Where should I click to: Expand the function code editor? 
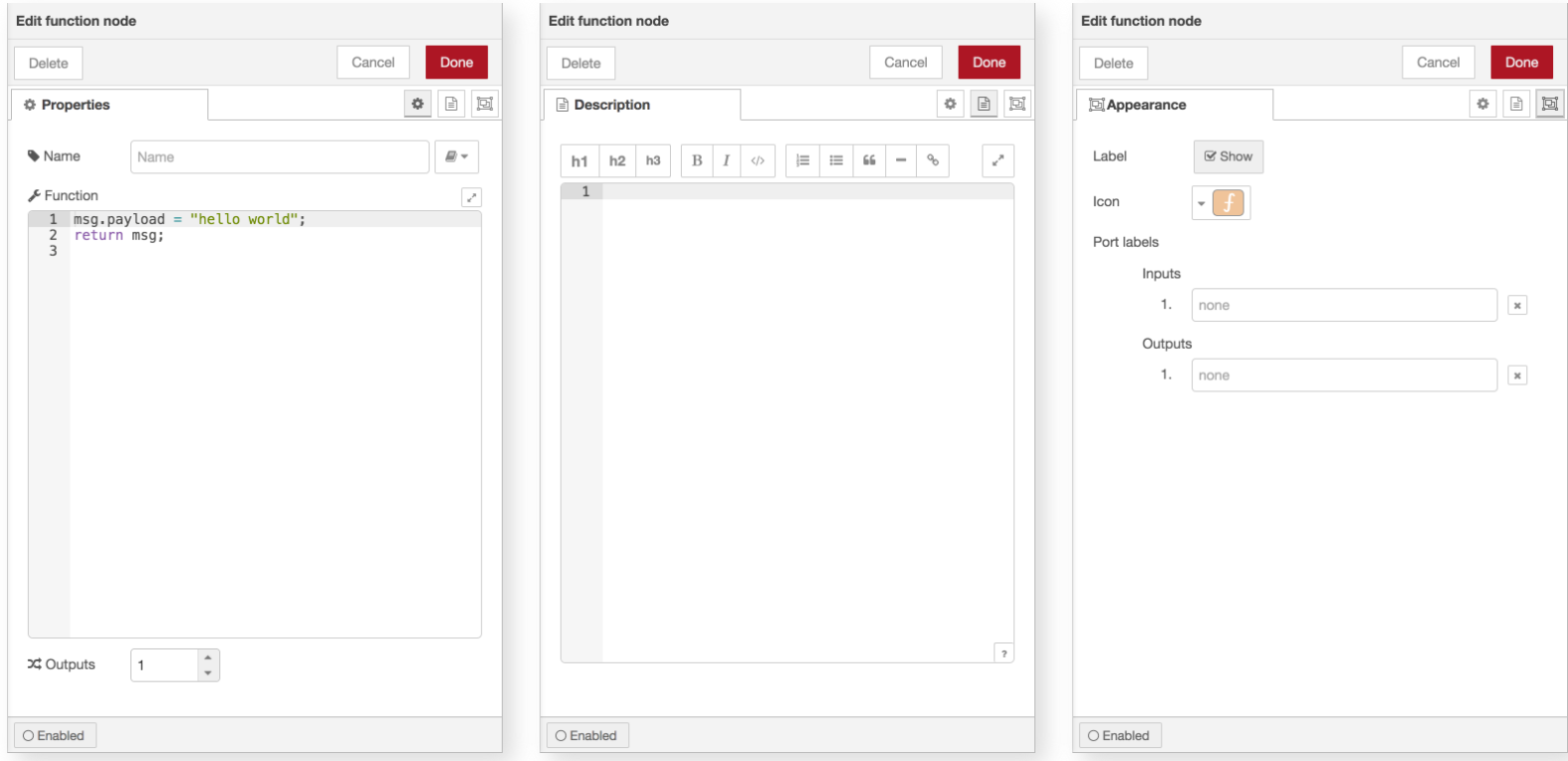click(472, 197)
